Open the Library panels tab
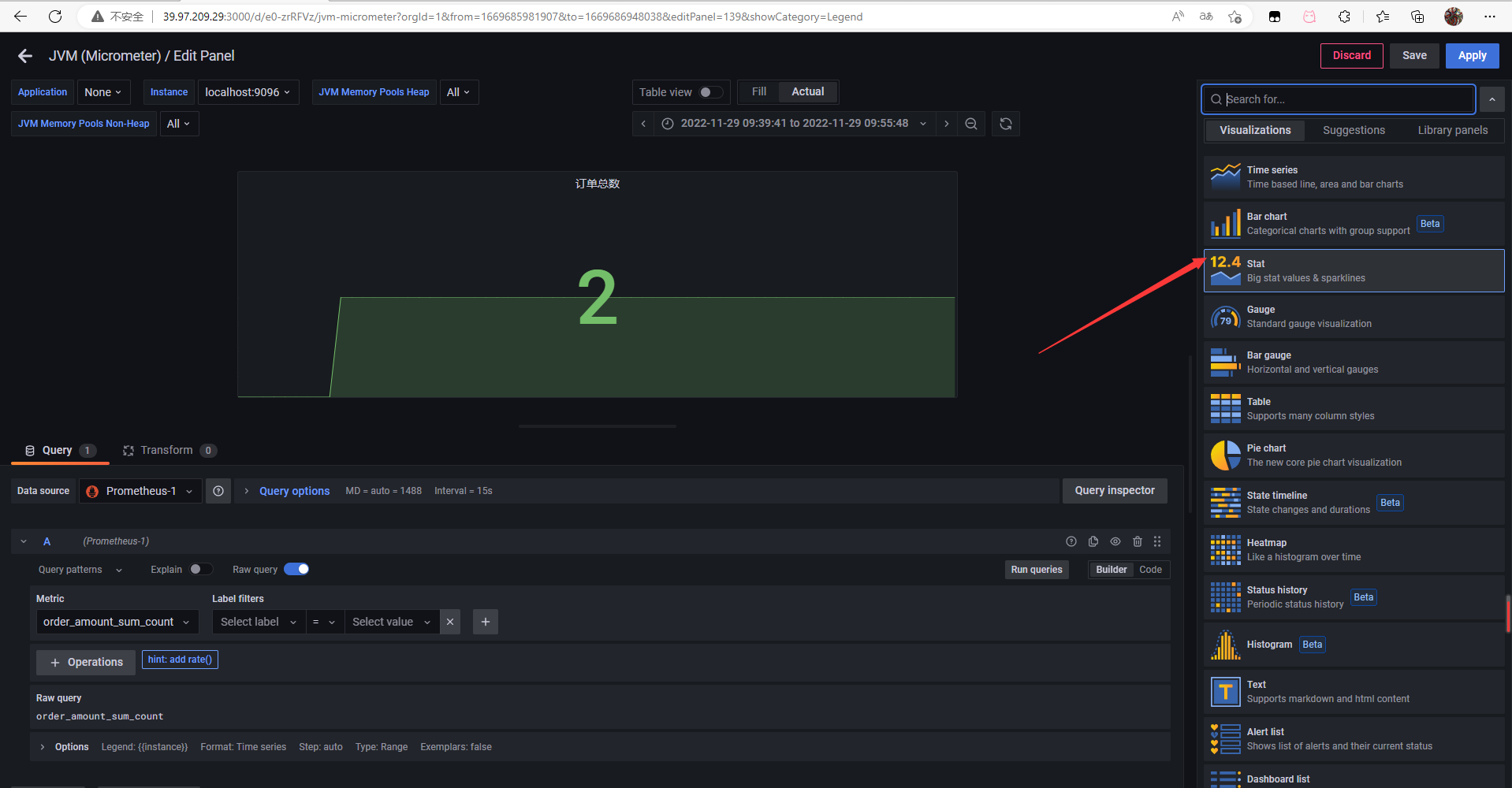This screenshot has width=1512, height=788. click(x=1452, y=130)
